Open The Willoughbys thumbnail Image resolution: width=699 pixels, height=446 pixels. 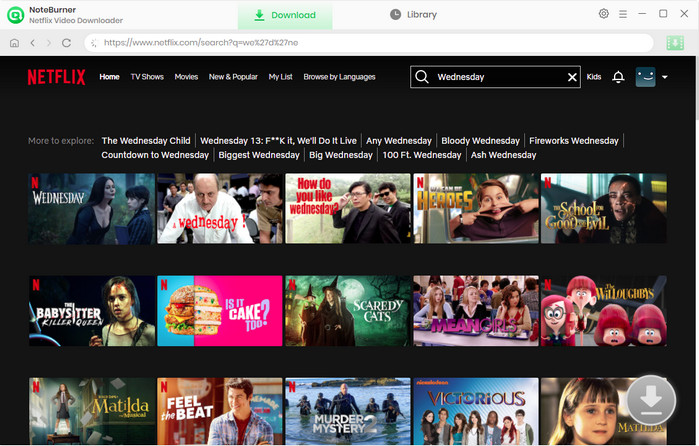[604, 311]
